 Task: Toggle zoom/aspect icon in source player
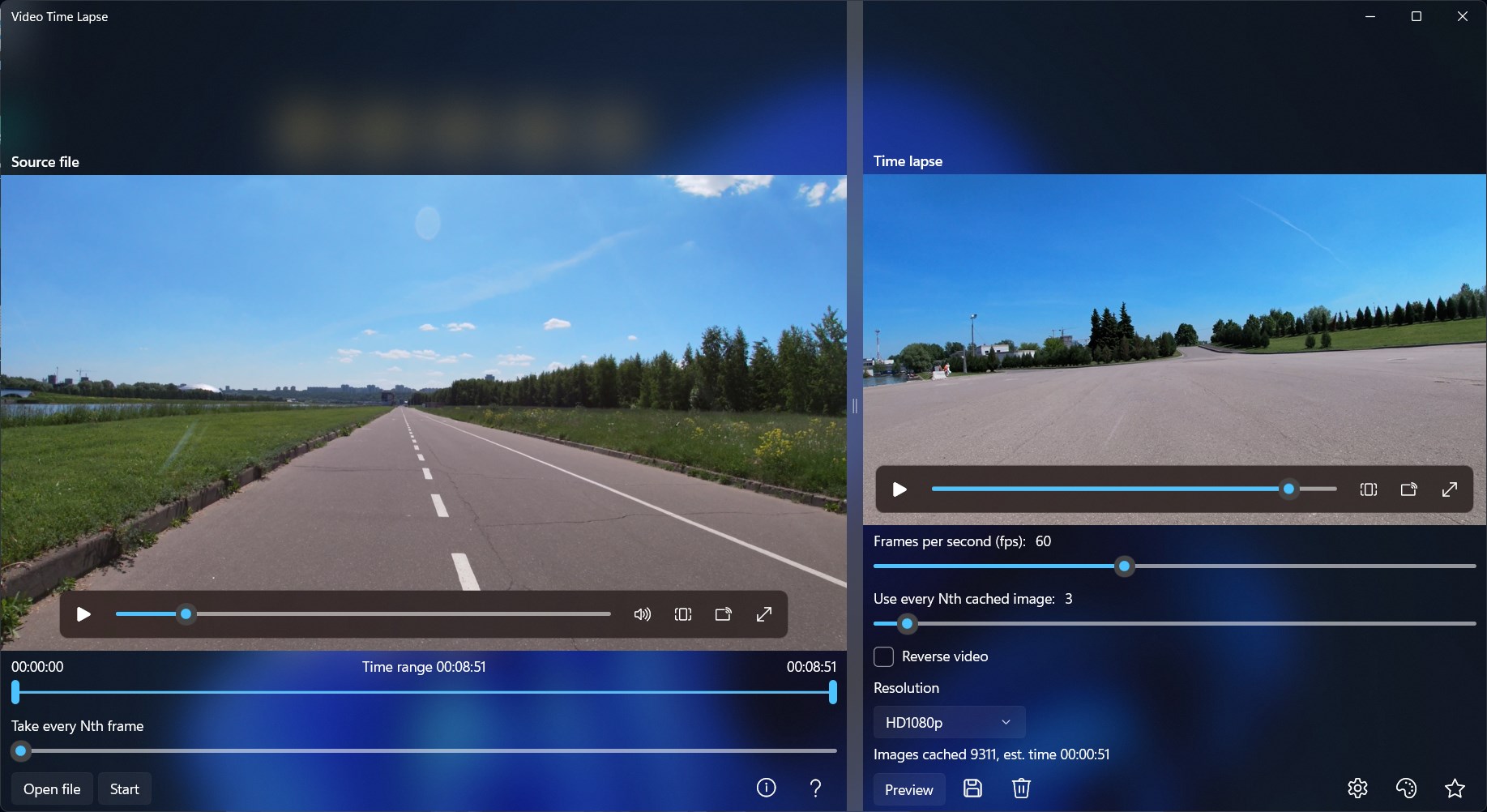(683, 614)
